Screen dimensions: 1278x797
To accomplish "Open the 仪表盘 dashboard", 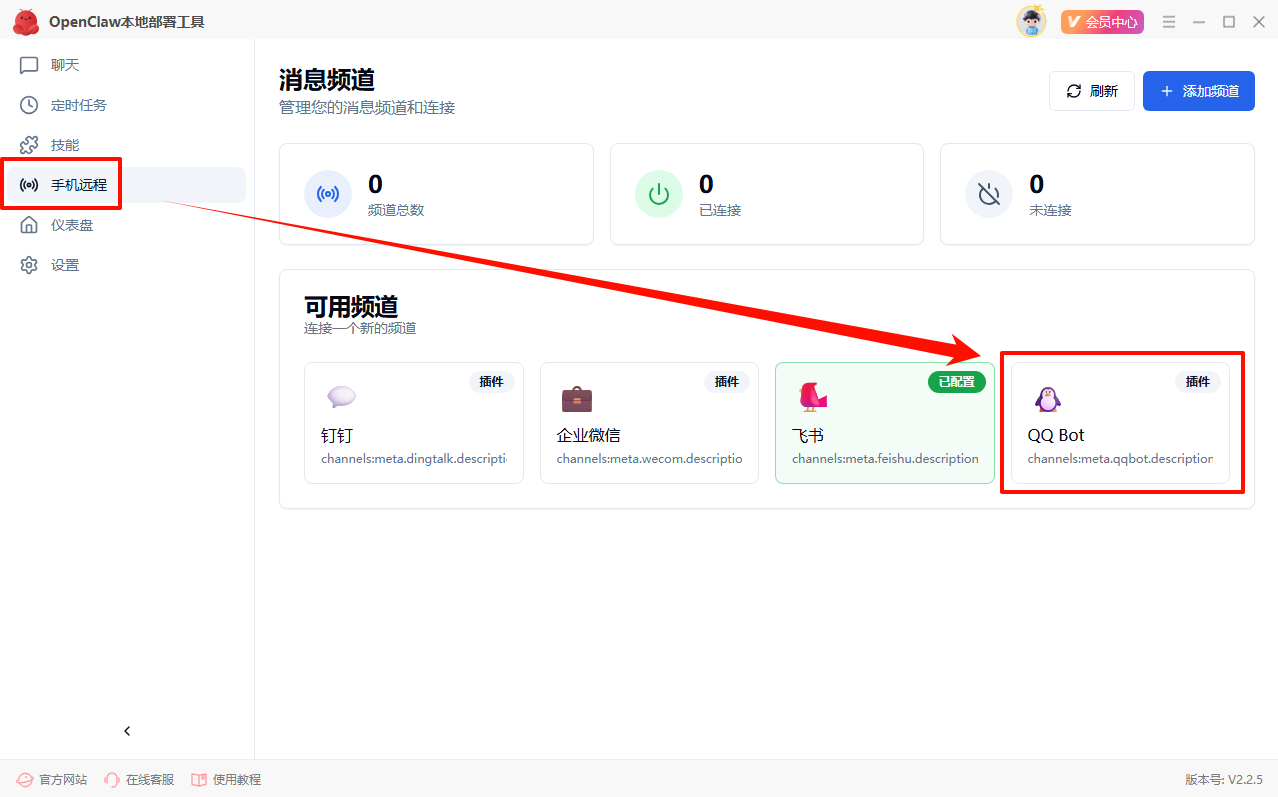I will click(x=71, y=225).
